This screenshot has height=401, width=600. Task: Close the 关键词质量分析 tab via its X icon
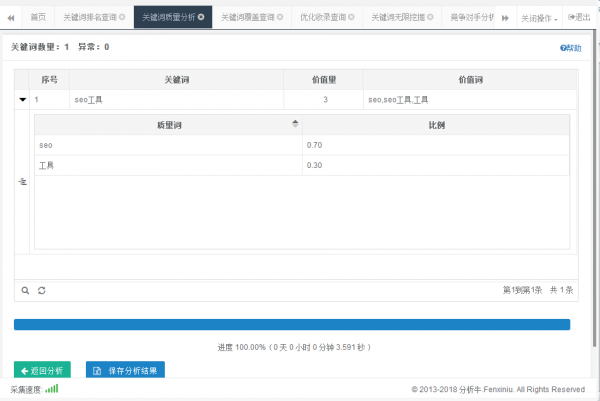(201, 18)
